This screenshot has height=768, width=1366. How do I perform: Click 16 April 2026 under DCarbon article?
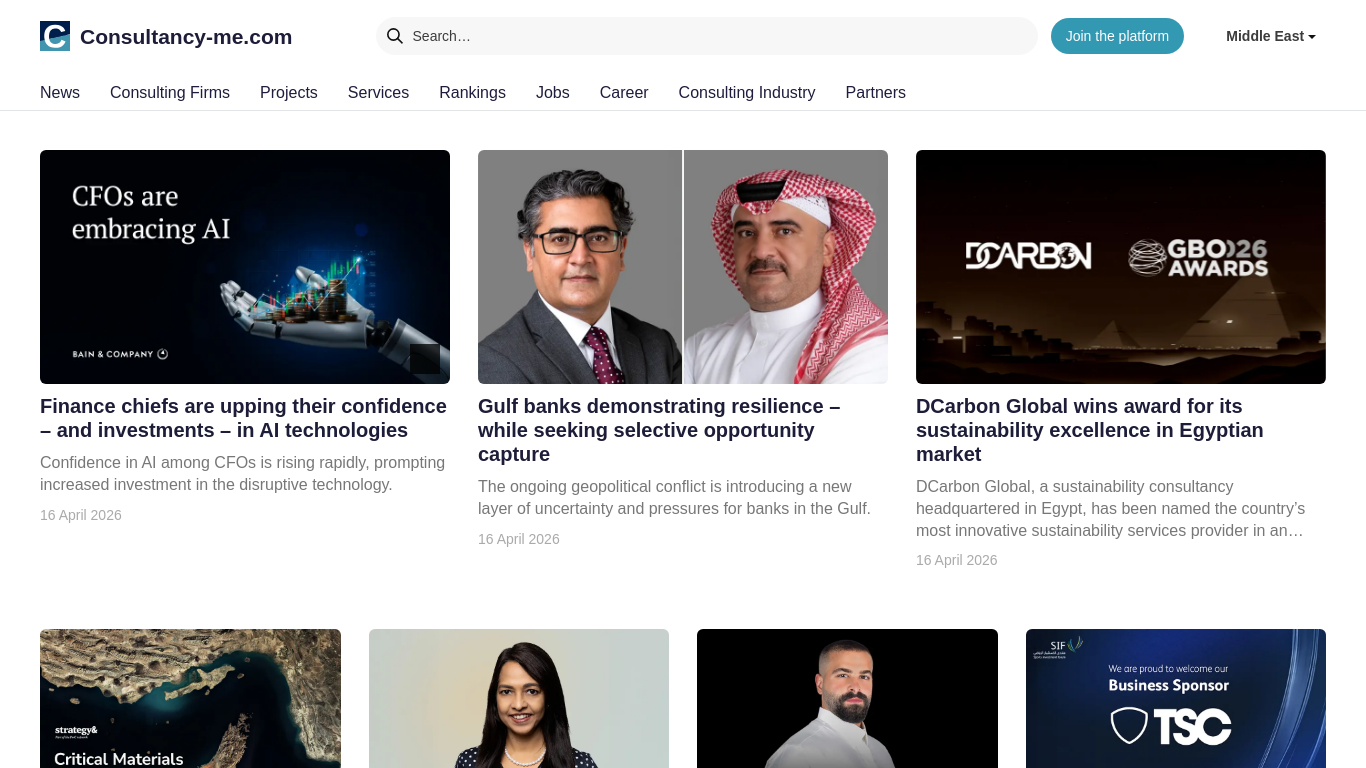coord(957,560)
